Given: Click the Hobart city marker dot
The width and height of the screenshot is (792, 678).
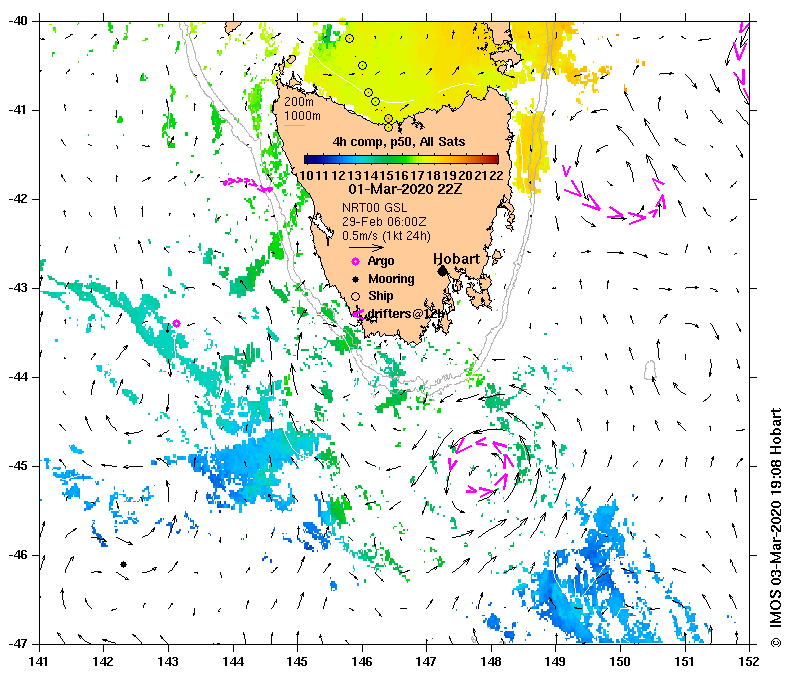Looking at the screenshot, I should (442, 271).
